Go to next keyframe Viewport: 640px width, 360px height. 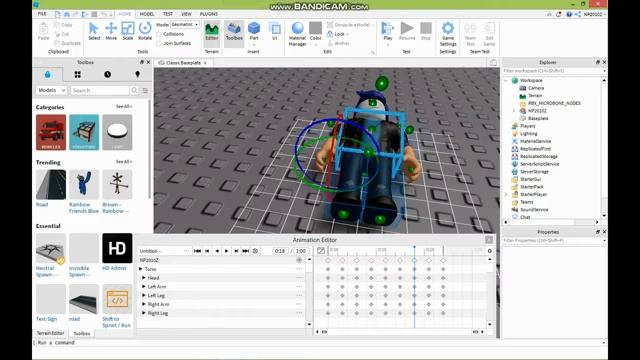click(236, 251)
